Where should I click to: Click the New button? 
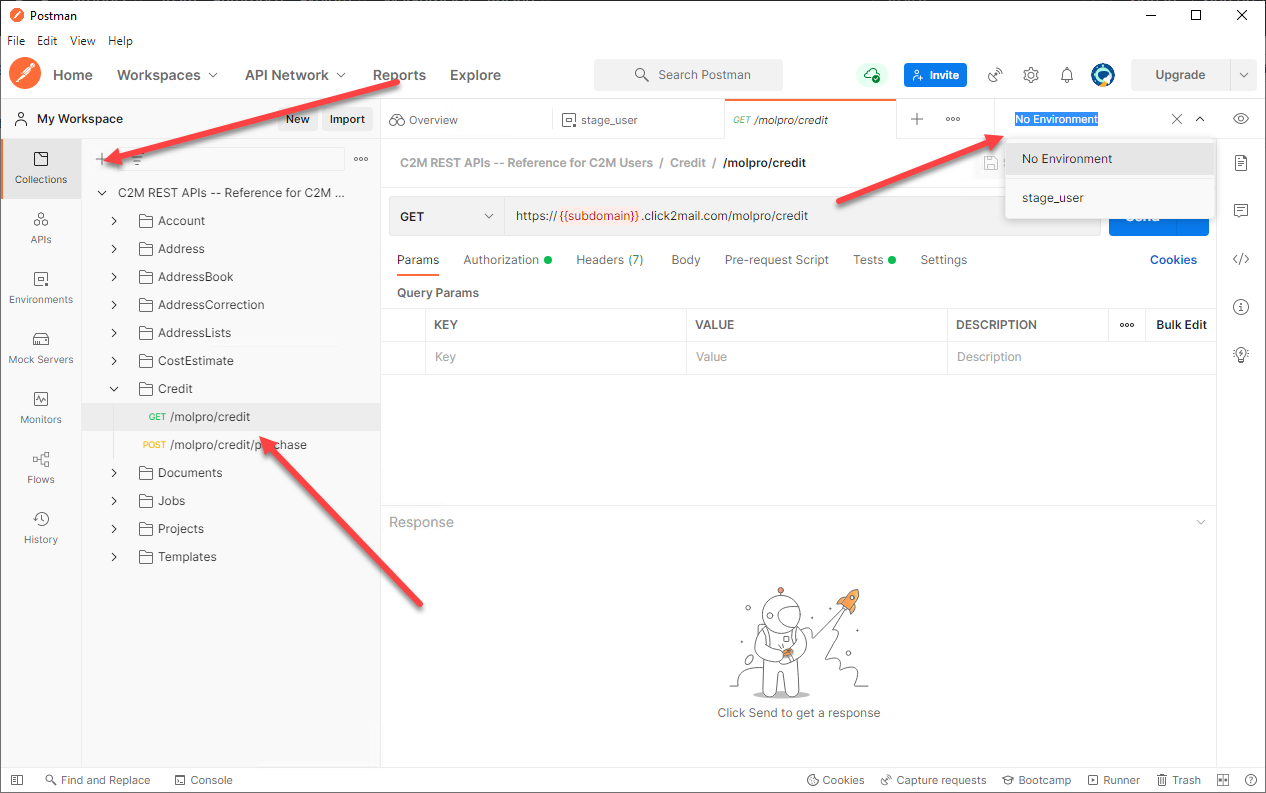coord(297,119)
